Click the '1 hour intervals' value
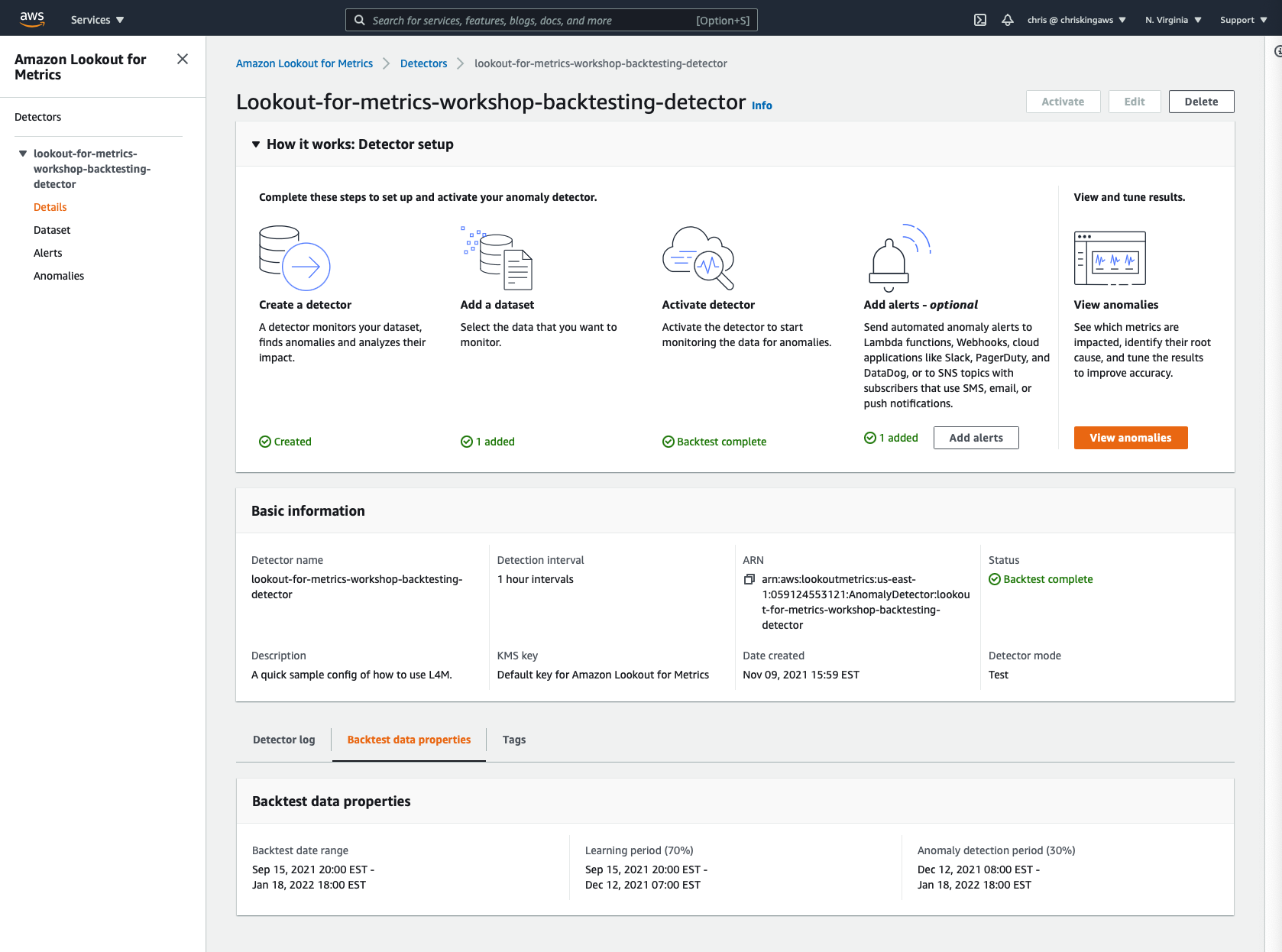The image size is (1282, 952). [535, 579]
